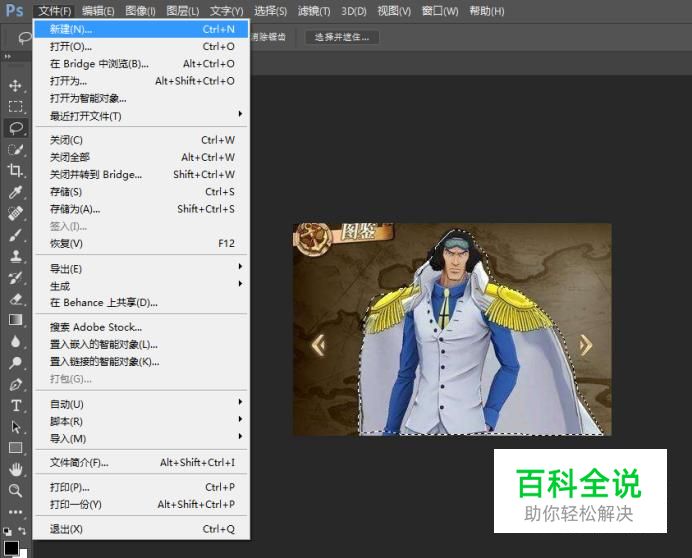This screenshot has width=692, height=558.
Task: Click the character image in canvas
Action: coord(452,329)
